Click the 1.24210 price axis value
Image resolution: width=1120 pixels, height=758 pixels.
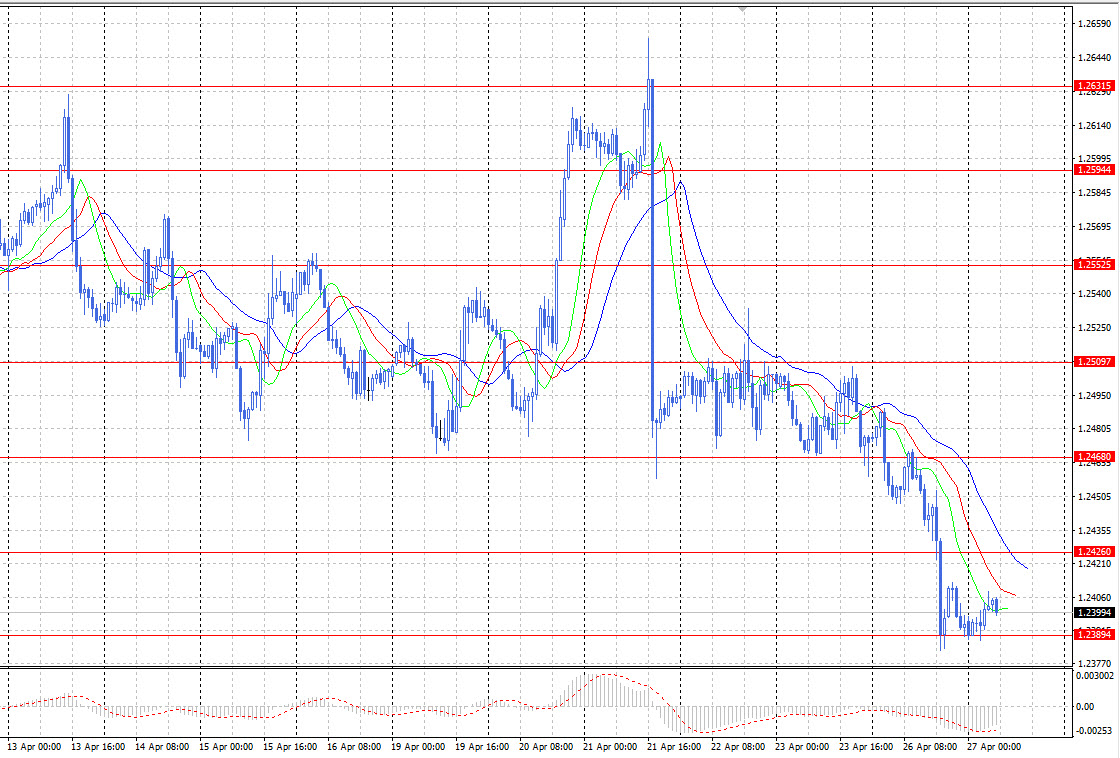[x=1094, y=564]
